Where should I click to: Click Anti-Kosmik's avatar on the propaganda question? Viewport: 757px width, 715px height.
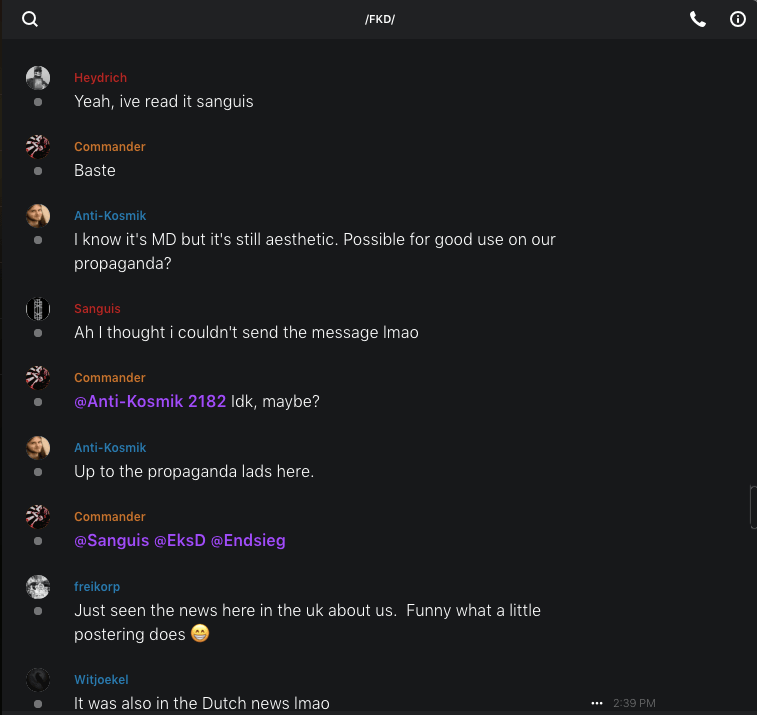point(38,216)
